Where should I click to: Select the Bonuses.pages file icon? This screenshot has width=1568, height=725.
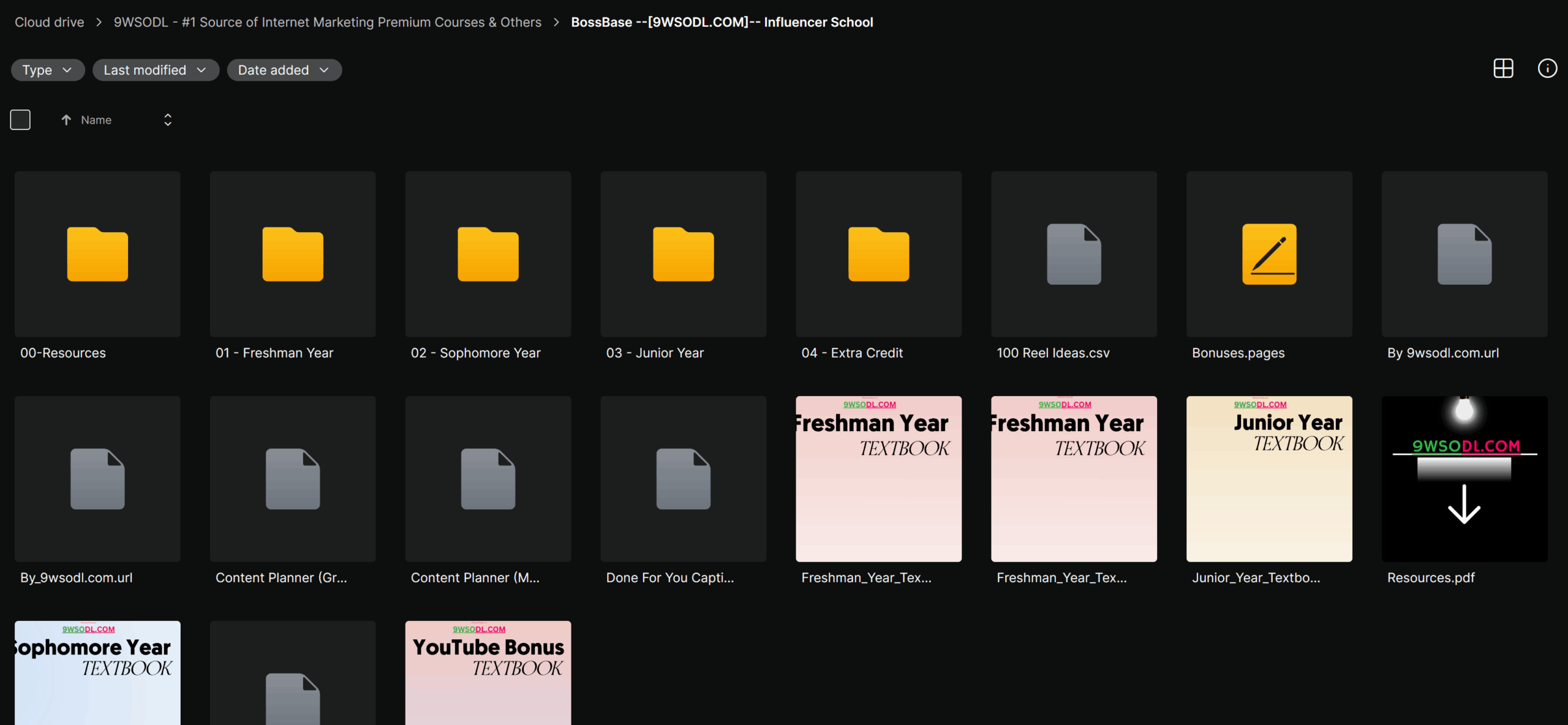pos(1269,254)
